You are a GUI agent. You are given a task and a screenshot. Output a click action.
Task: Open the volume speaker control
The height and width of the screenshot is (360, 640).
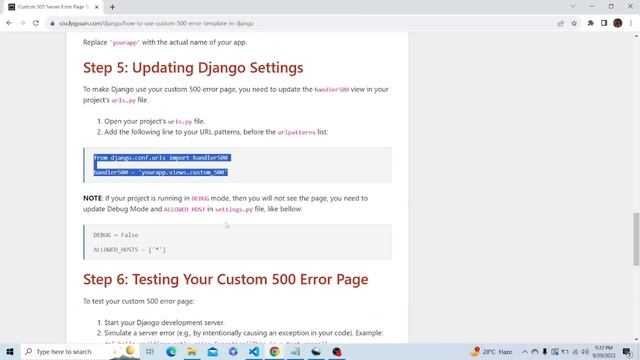(x=585, y=351)
